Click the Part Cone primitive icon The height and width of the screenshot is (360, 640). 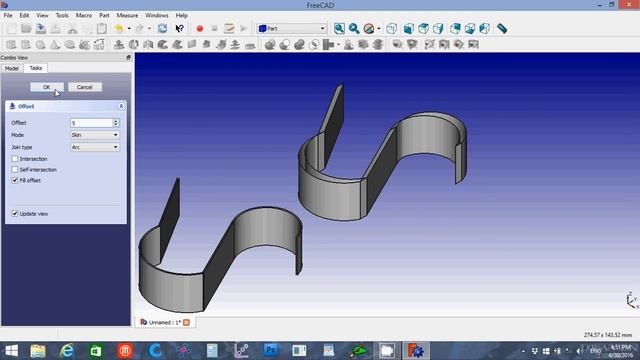pos(55,44)
